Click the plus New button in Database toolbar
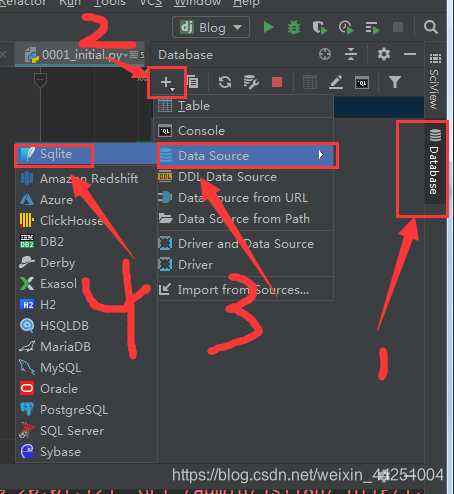The image size is (454, 494). [167, 82]
